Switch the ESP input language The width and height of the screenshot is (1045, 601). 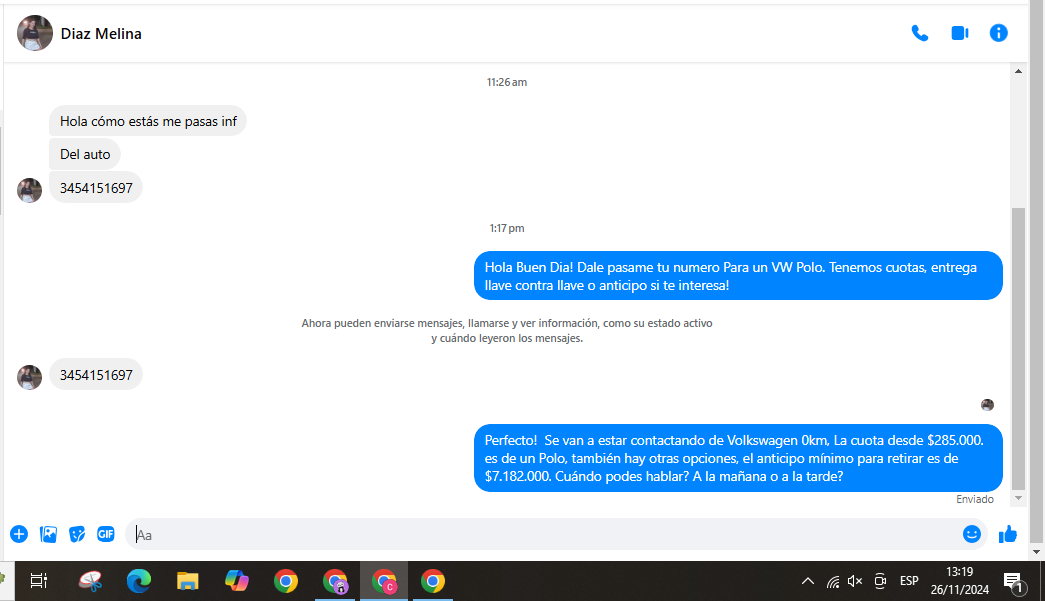point(909,581)
